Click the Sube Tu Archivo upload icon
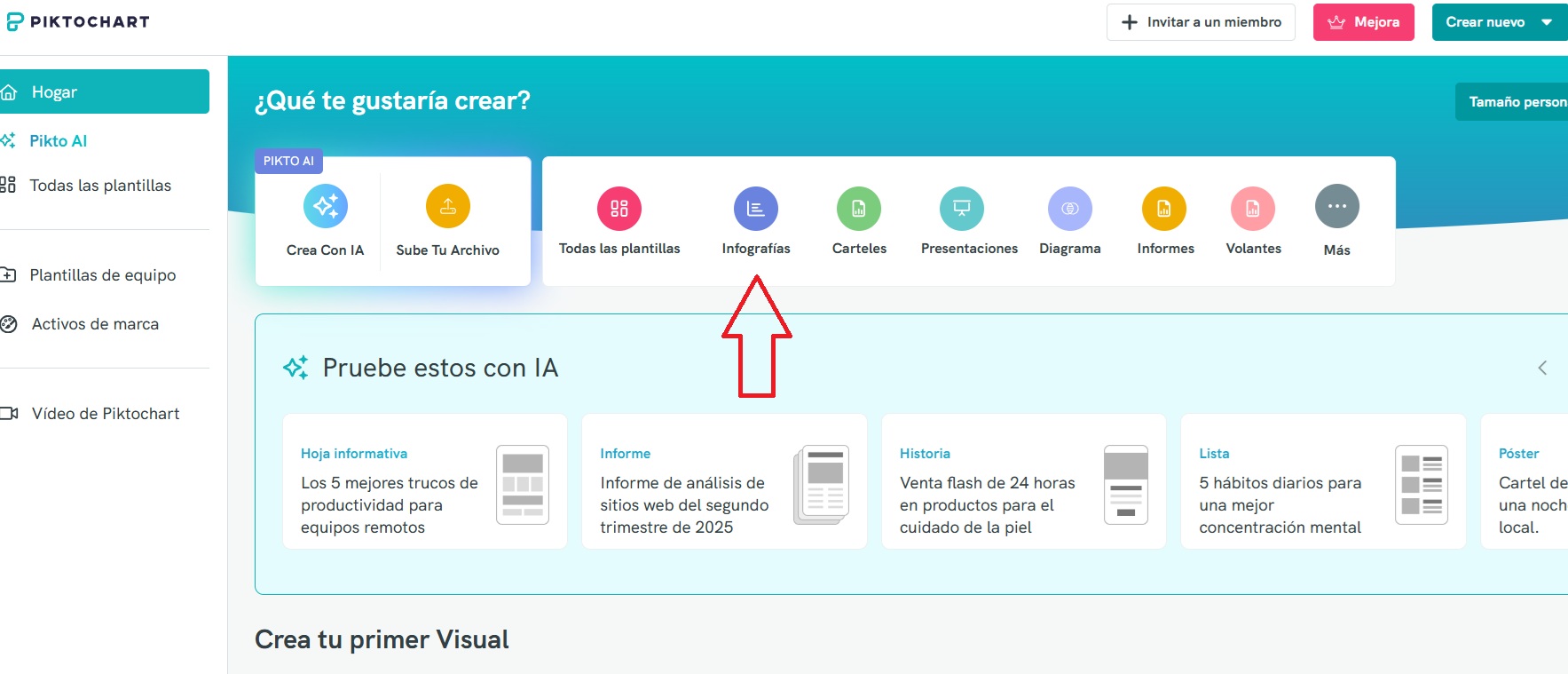The image size is (1568, 674). (448, 206)
